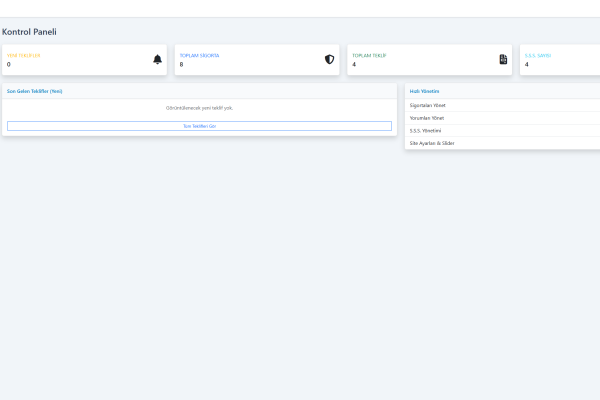
Task: Click the Hızlı Yönetim panel header
Action: 425,91
